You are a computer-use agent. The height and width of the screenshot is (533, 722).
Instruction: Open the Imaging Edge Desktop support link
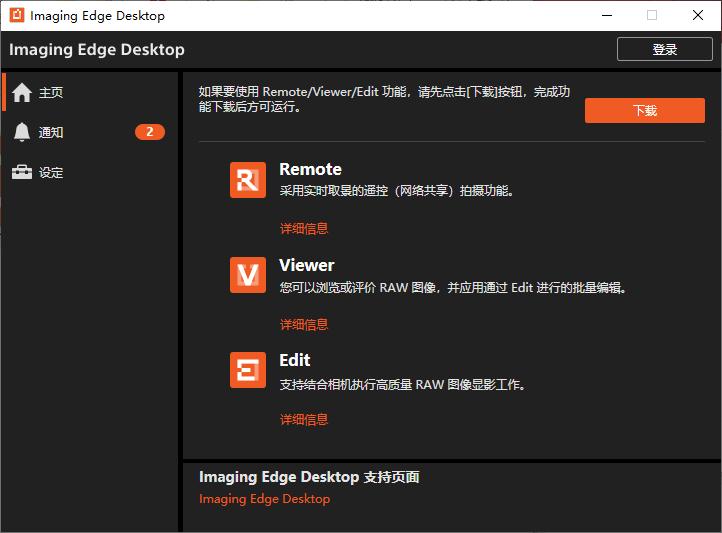point(264,499)
